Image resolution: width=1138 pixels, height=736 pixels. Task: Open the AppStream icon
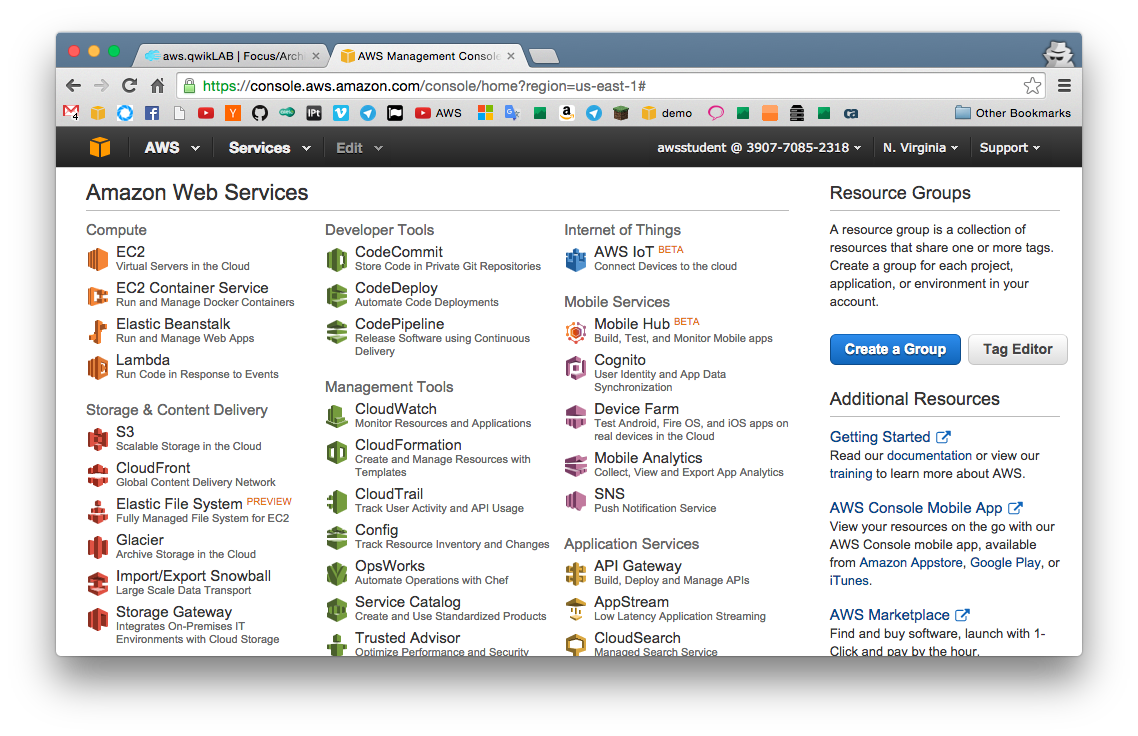(x=576, y=609)
